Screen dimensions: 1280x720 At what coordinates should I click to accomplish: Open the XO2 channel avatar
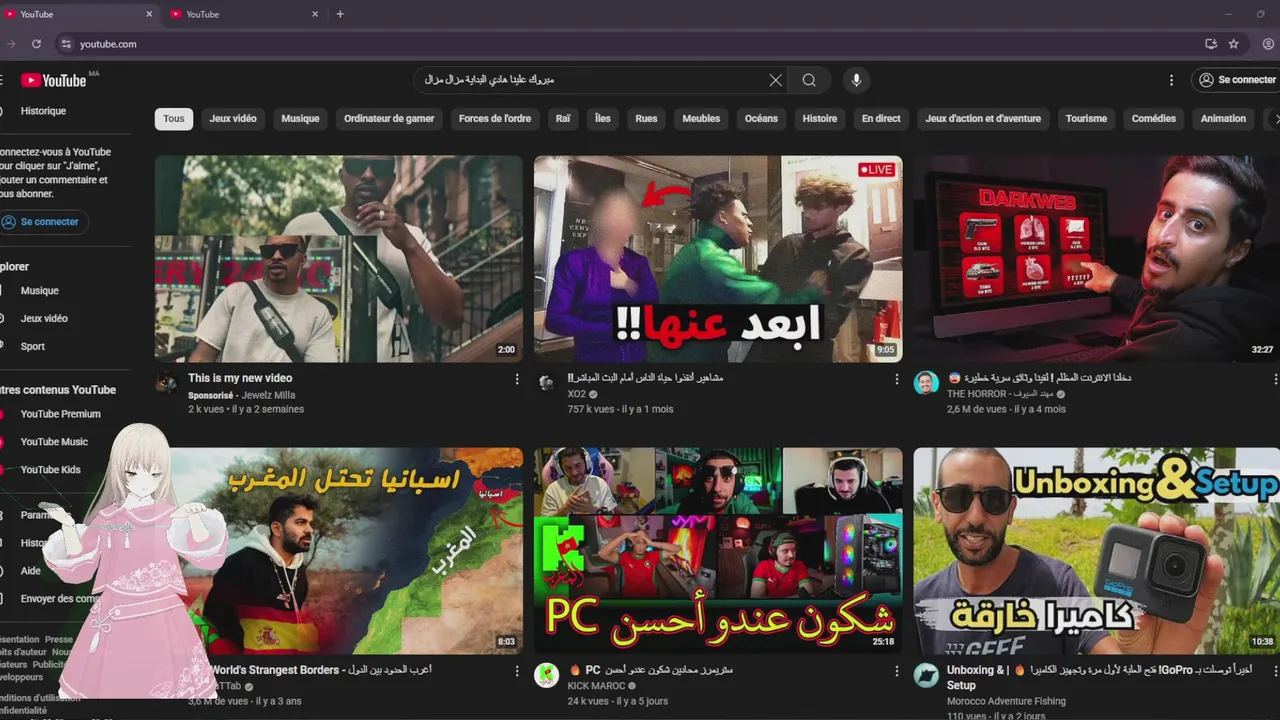click(546, 383)
